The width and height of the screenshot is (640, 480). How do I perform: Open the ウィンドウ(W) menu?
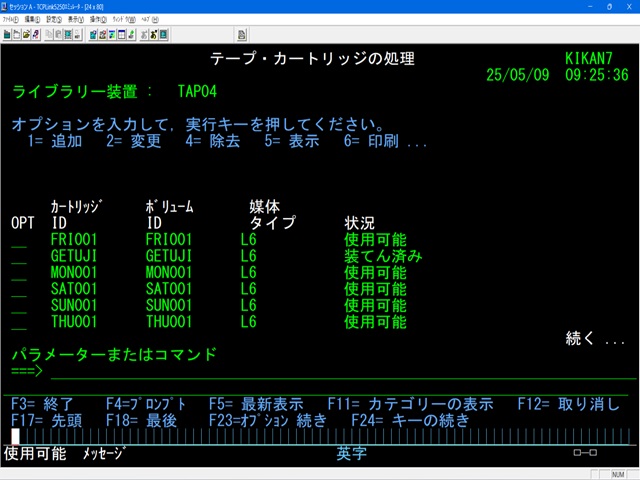pos(124,19)
